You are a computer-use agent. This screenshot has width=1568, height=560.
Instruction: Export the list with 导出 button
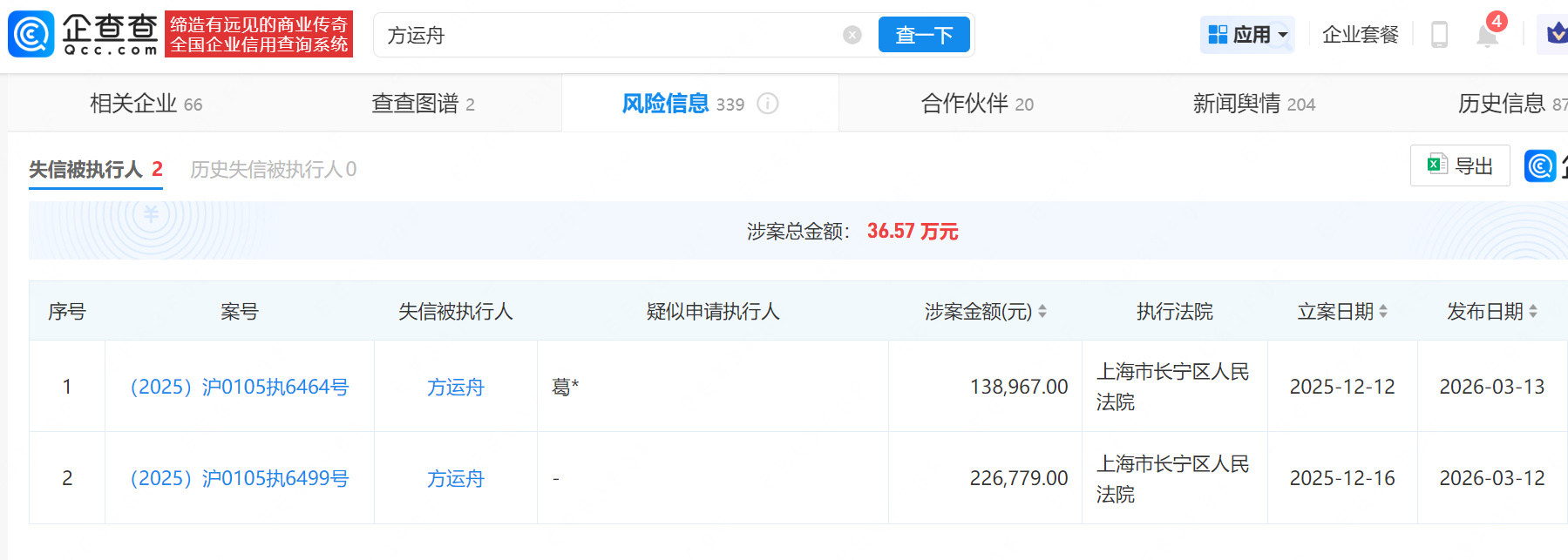click(1460, 165)
